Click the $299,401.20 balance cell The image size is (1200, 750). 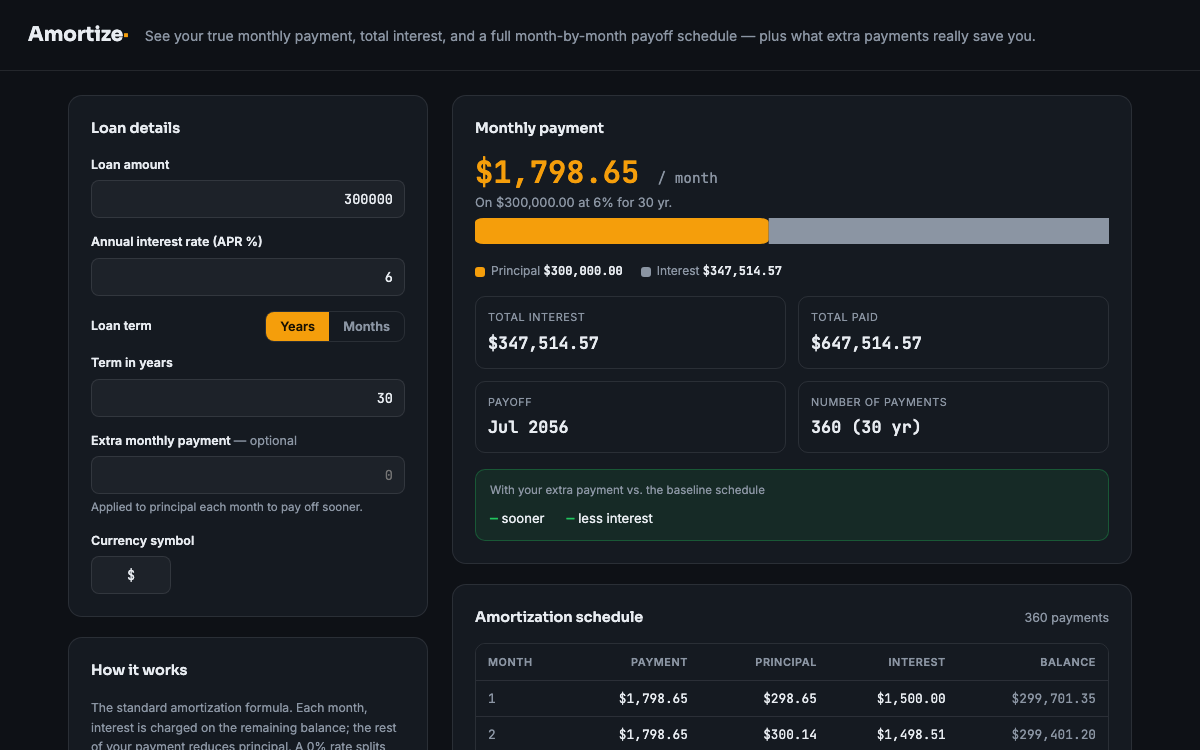tap(1053, 735)
